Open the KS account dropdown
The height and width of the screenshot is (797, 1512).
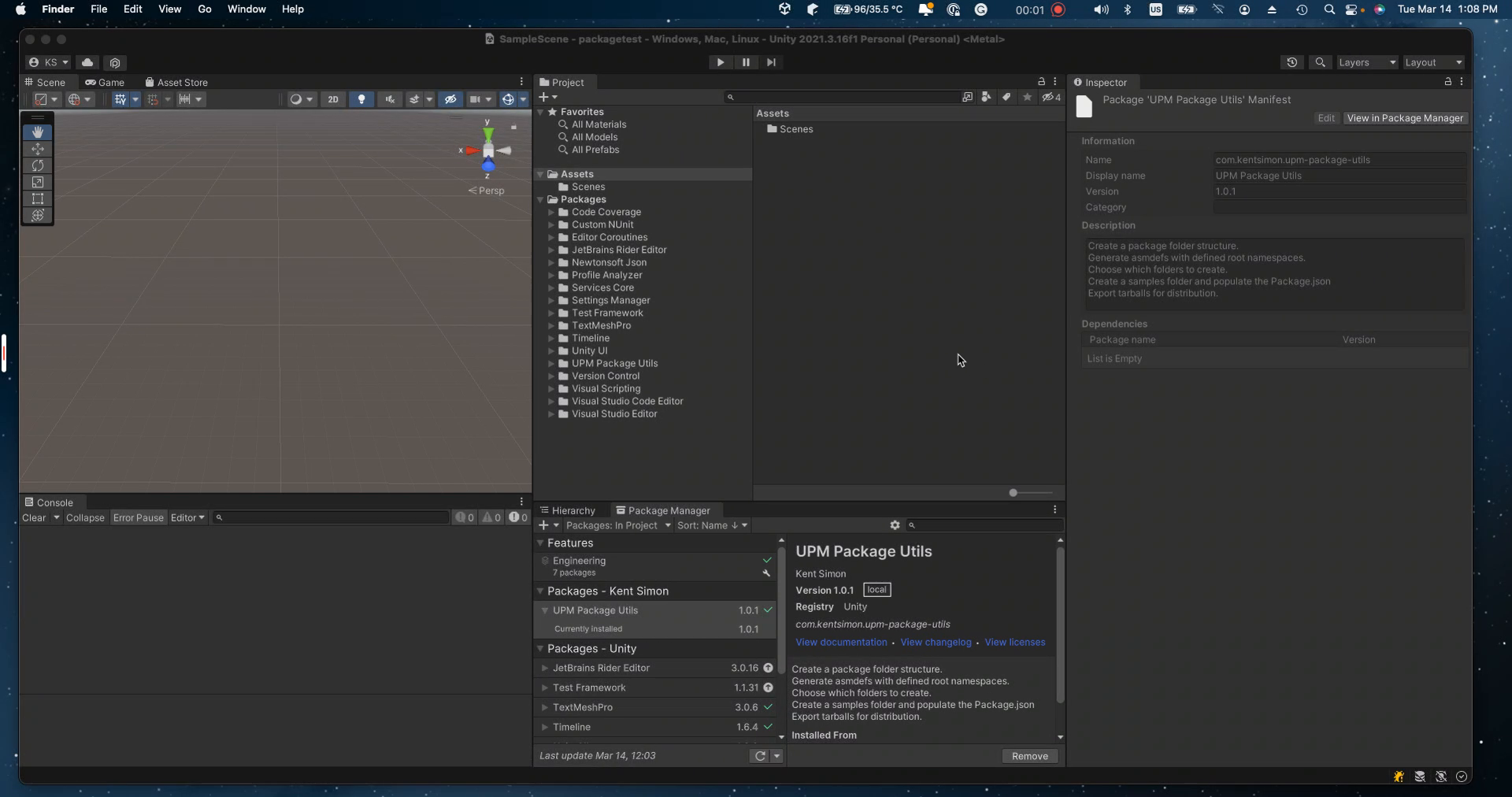click(48, 62)
